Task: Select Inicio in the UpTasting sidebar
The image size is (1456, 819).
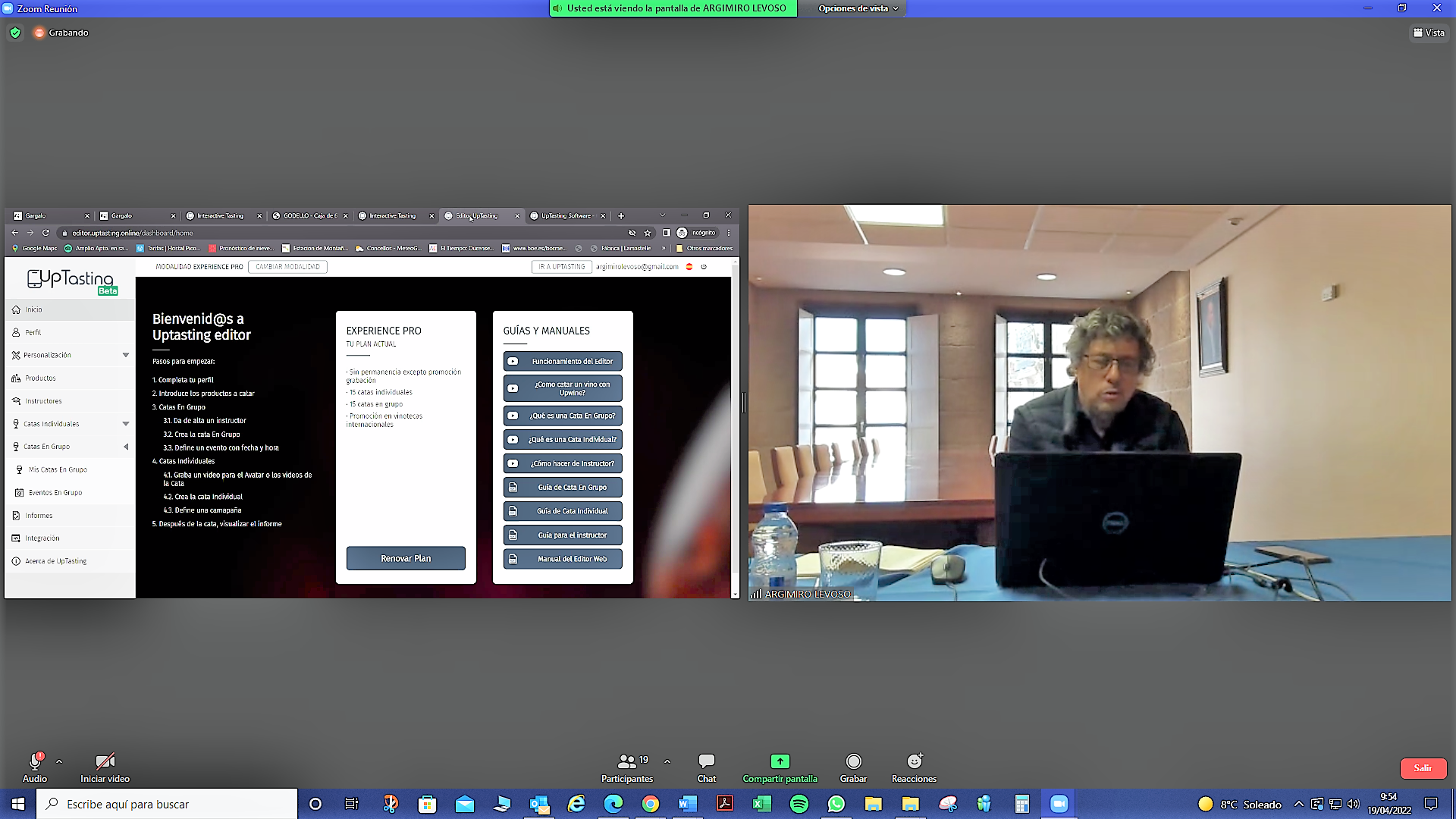Action: click(70, 309)
